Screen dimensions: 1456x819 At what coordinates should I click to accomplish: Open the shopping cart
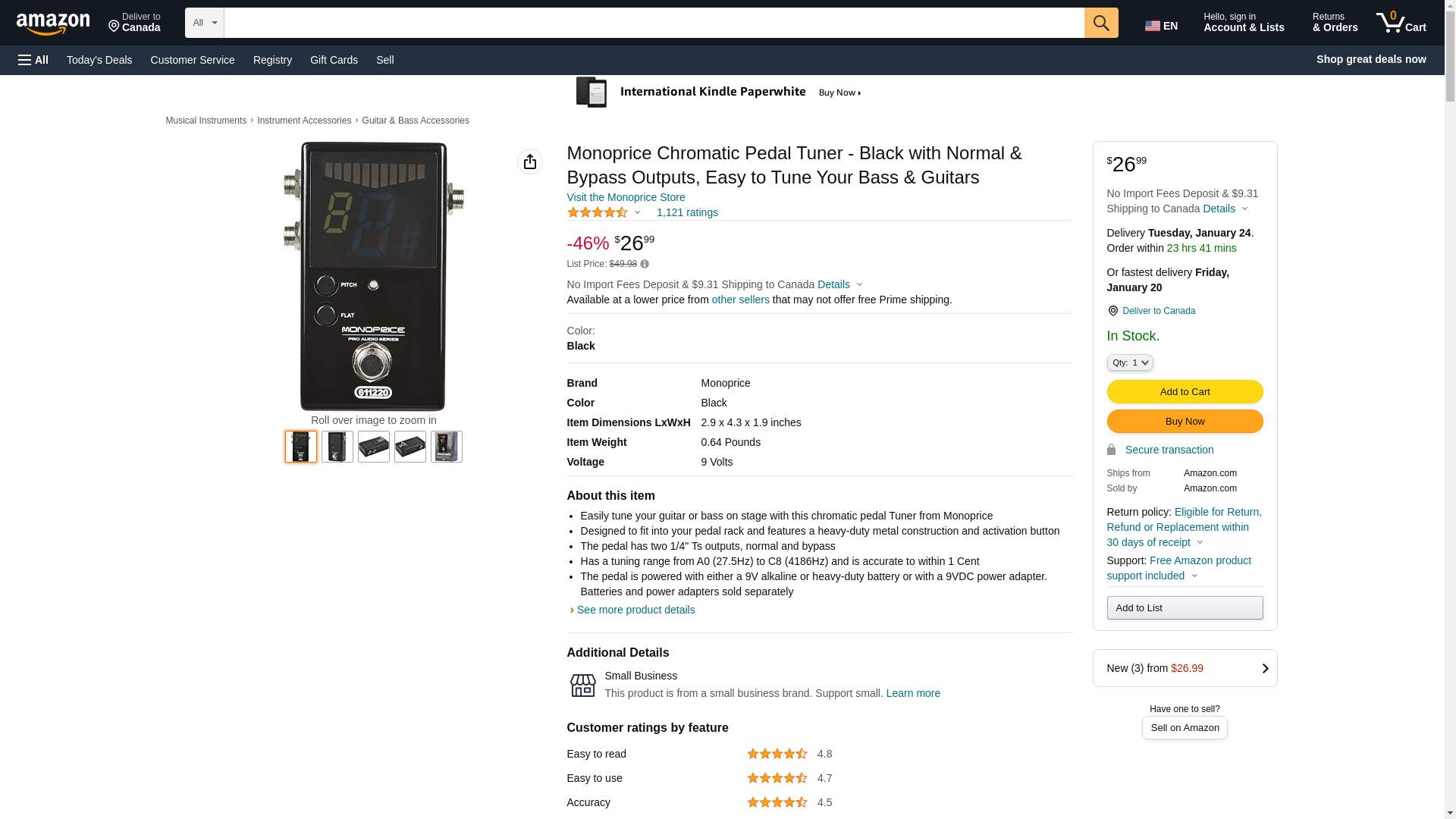point(1401,23)
